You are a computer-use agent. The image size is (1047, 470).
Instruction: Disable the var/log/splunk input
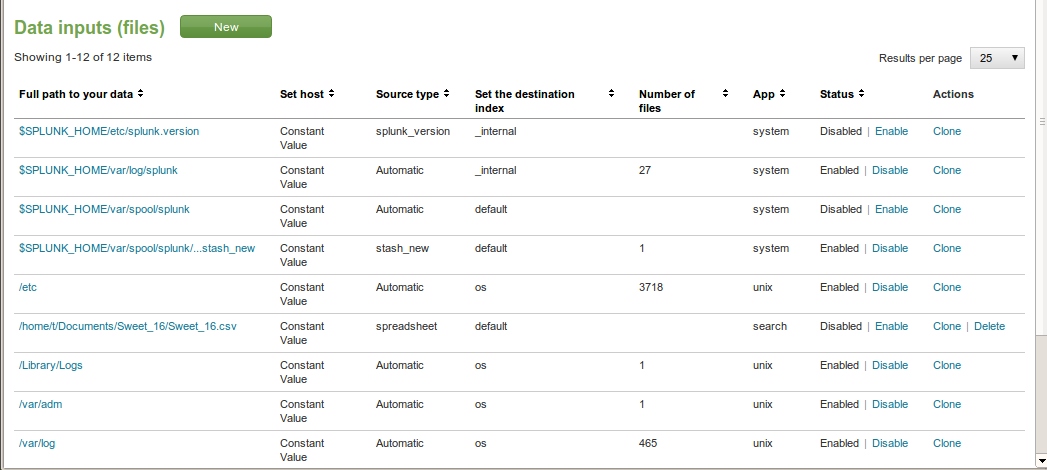(890, 170)
